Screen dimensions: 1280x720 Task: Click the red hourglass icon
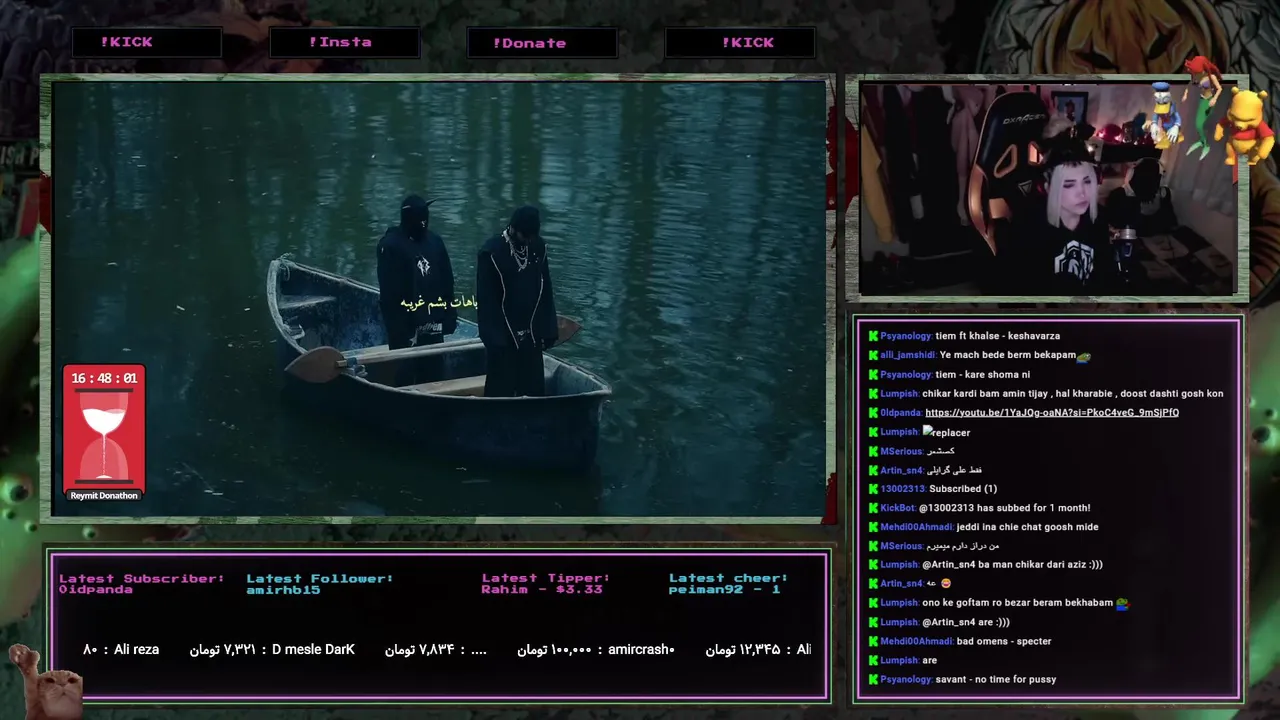click(x=104, y=436)
